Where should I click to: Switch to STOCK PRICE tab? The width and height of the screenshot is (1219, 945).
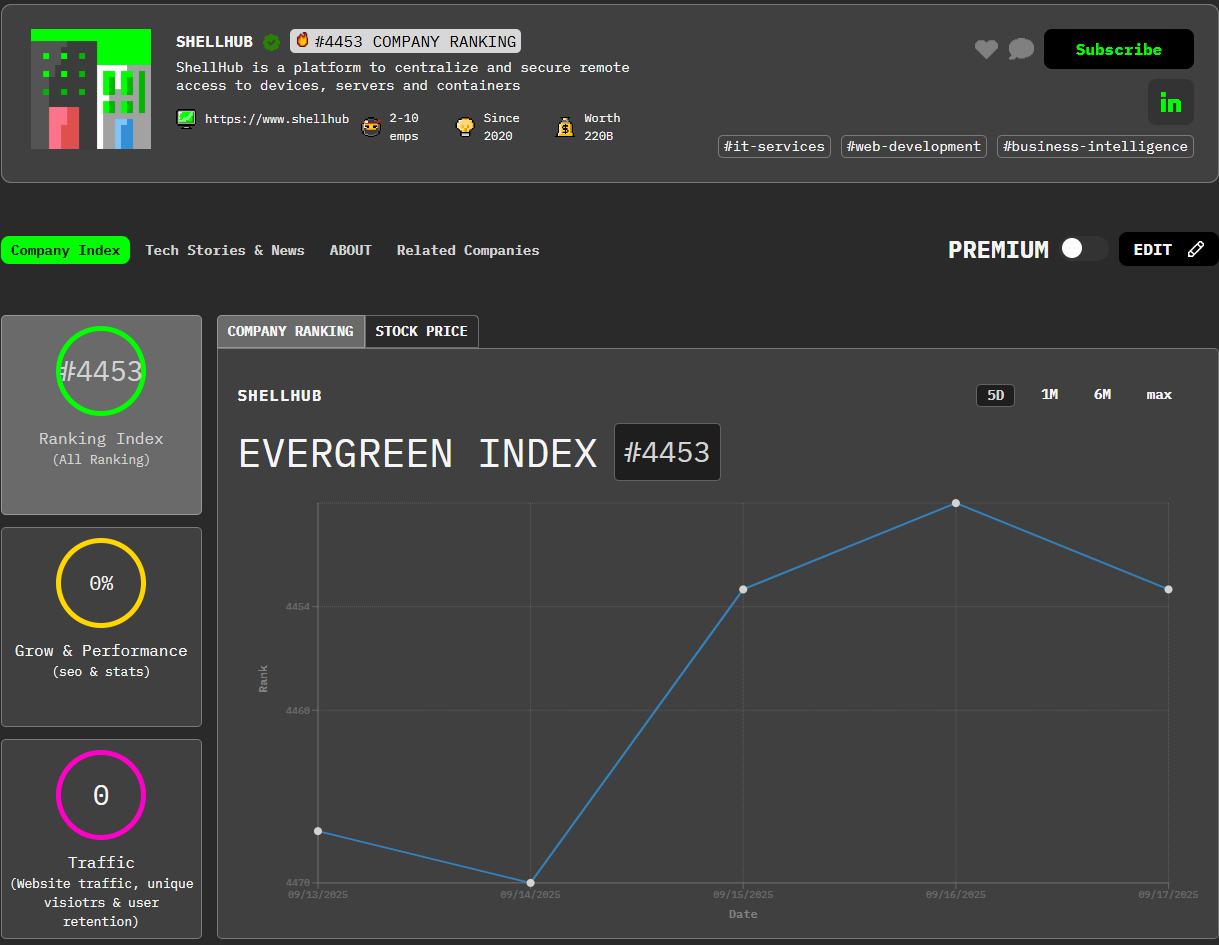(422, 331)
